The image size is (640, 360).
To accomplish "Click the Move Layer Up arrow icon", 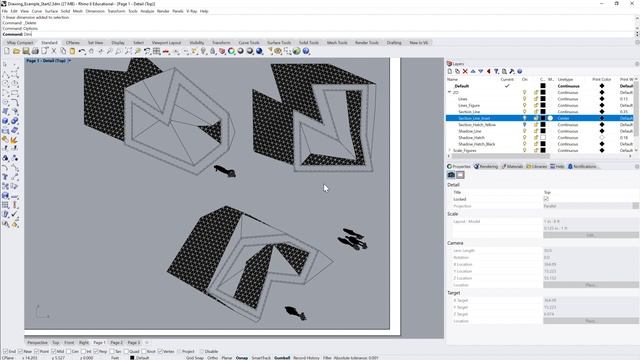I will 473,71.
